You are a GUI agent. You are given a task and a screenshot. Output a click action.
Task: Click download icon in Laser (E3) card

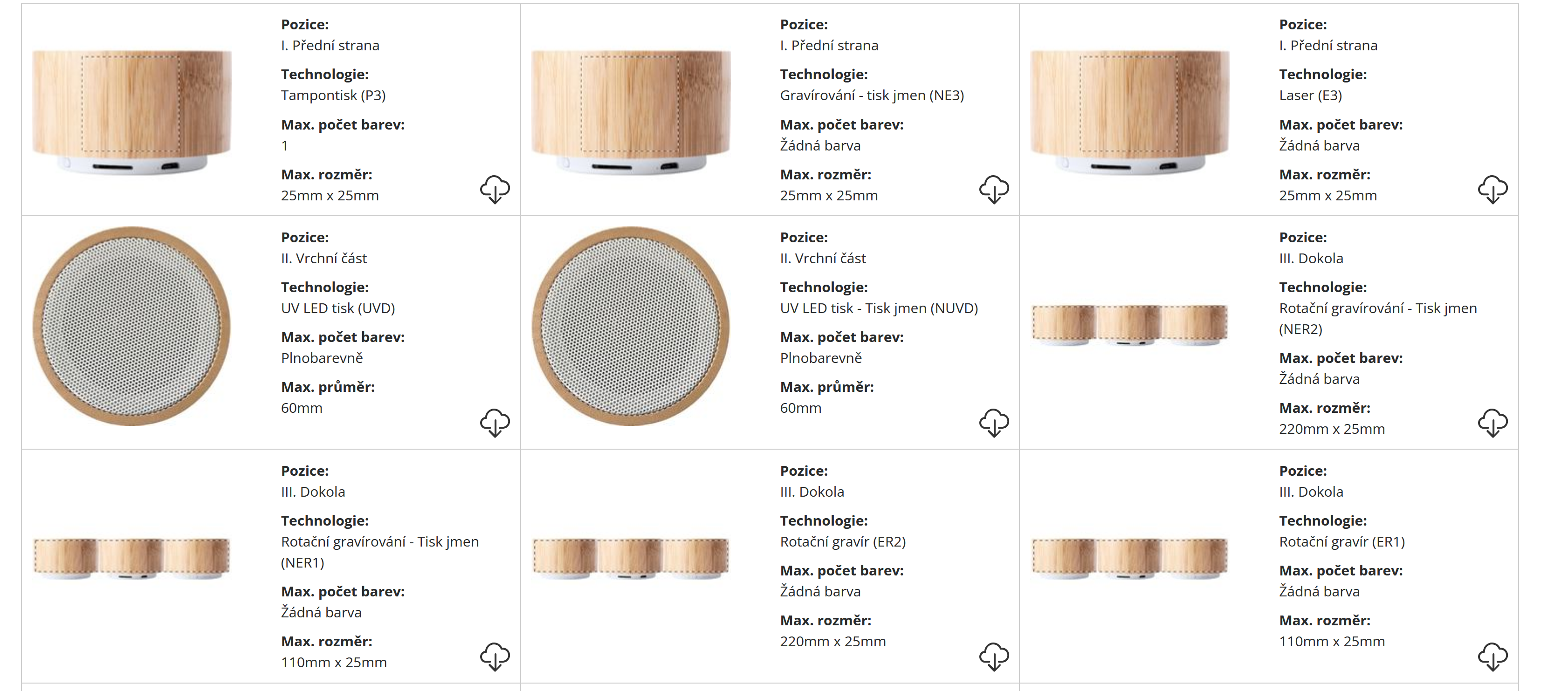(1492, 189)
